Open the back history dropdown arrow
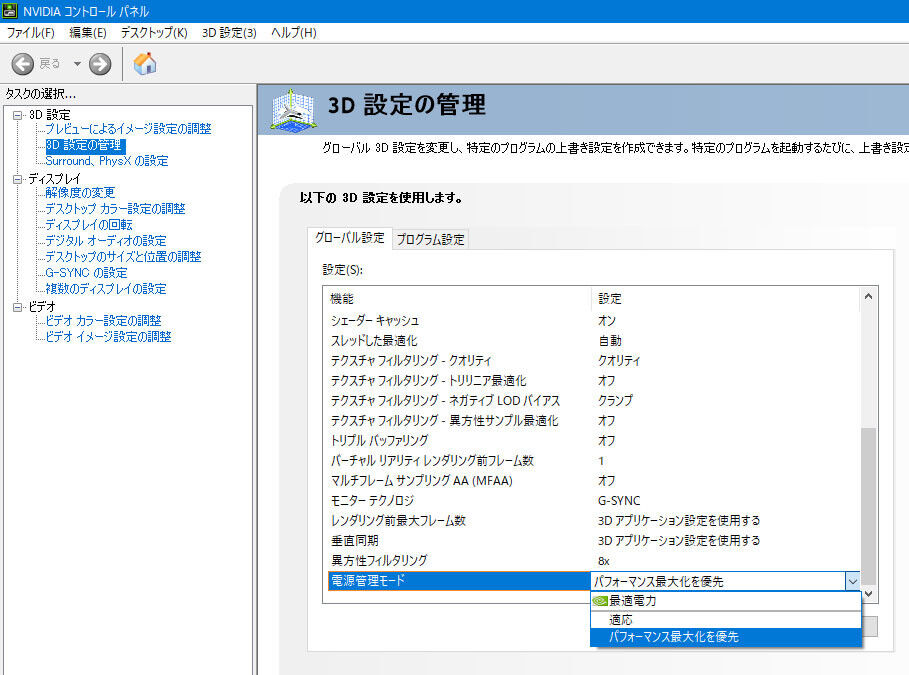Screen dimensions: 909x675 (77, 64)
